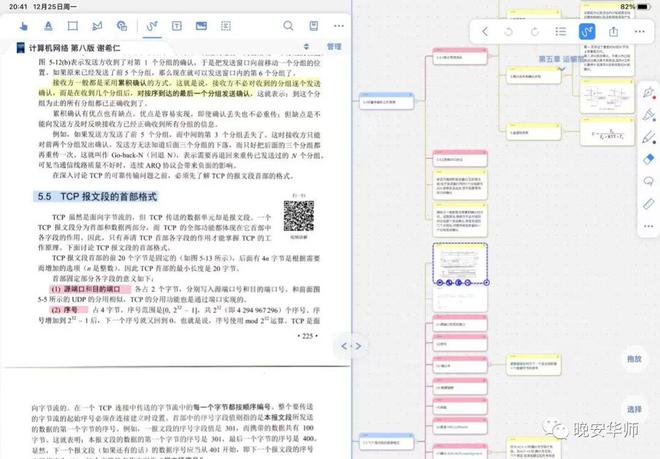Image resolution: width=660 pixels, height=459 pixels.
Task: Tap the 拖放 drag-and-drop button
Action: tap(634, 359)
